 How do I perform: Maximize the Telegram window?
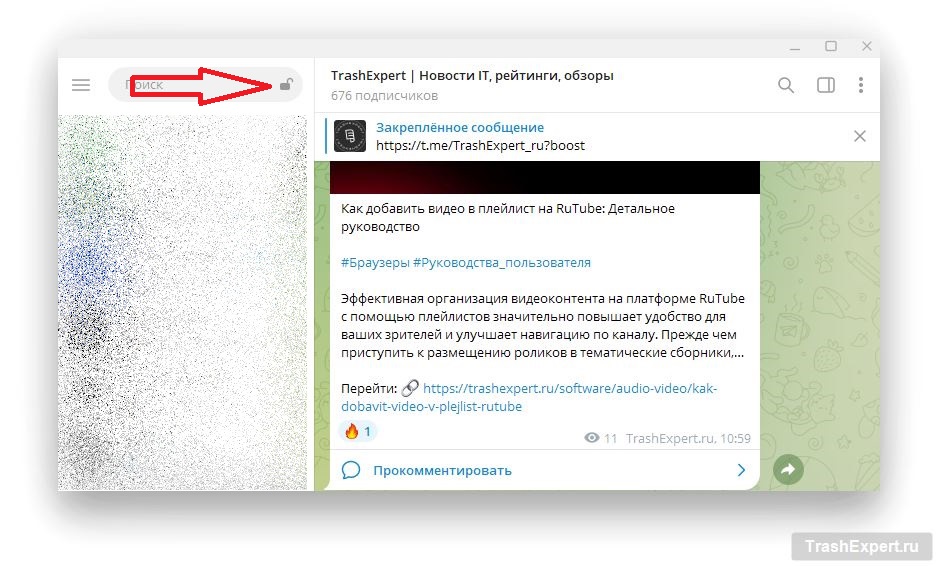coord(830,46)
